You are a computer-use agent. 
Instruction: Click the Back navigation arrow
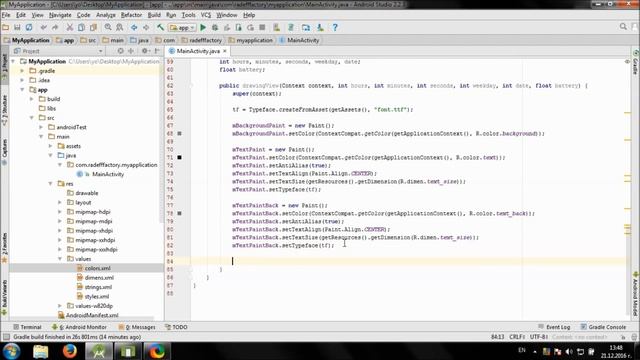click(134, 27)
